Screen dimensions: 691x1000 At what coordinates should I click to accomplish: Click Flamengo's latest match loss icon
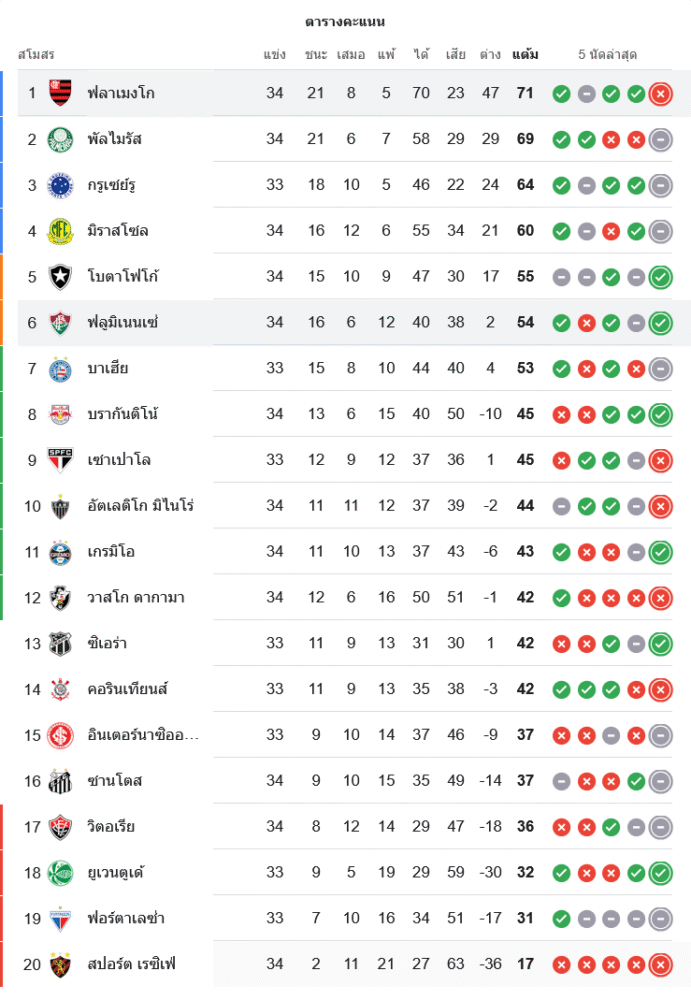[x=660, y=94]
